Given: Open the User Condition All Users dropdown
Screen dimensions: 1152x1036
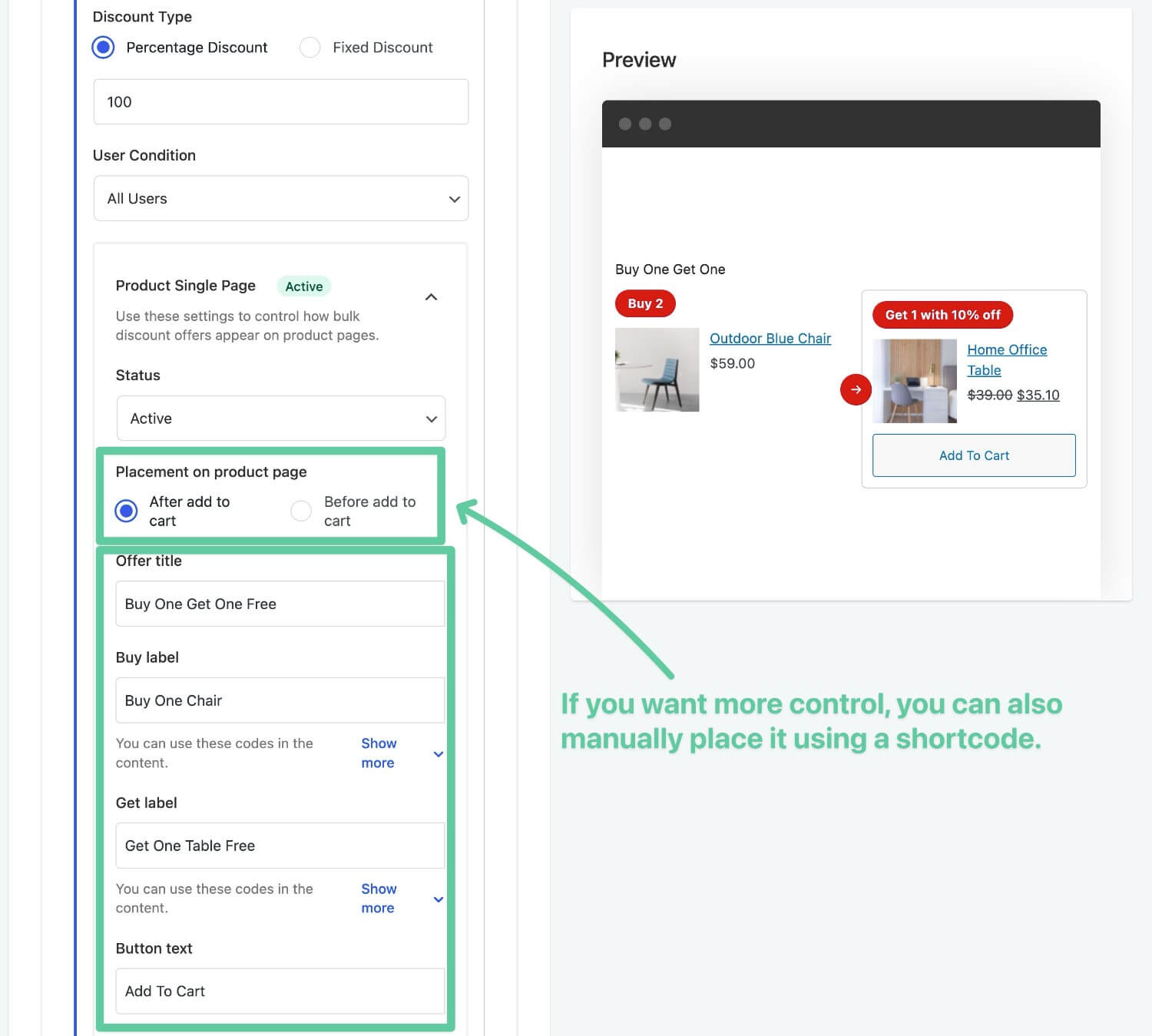Looking at the screenshot, I should click(x=281, y=198).
